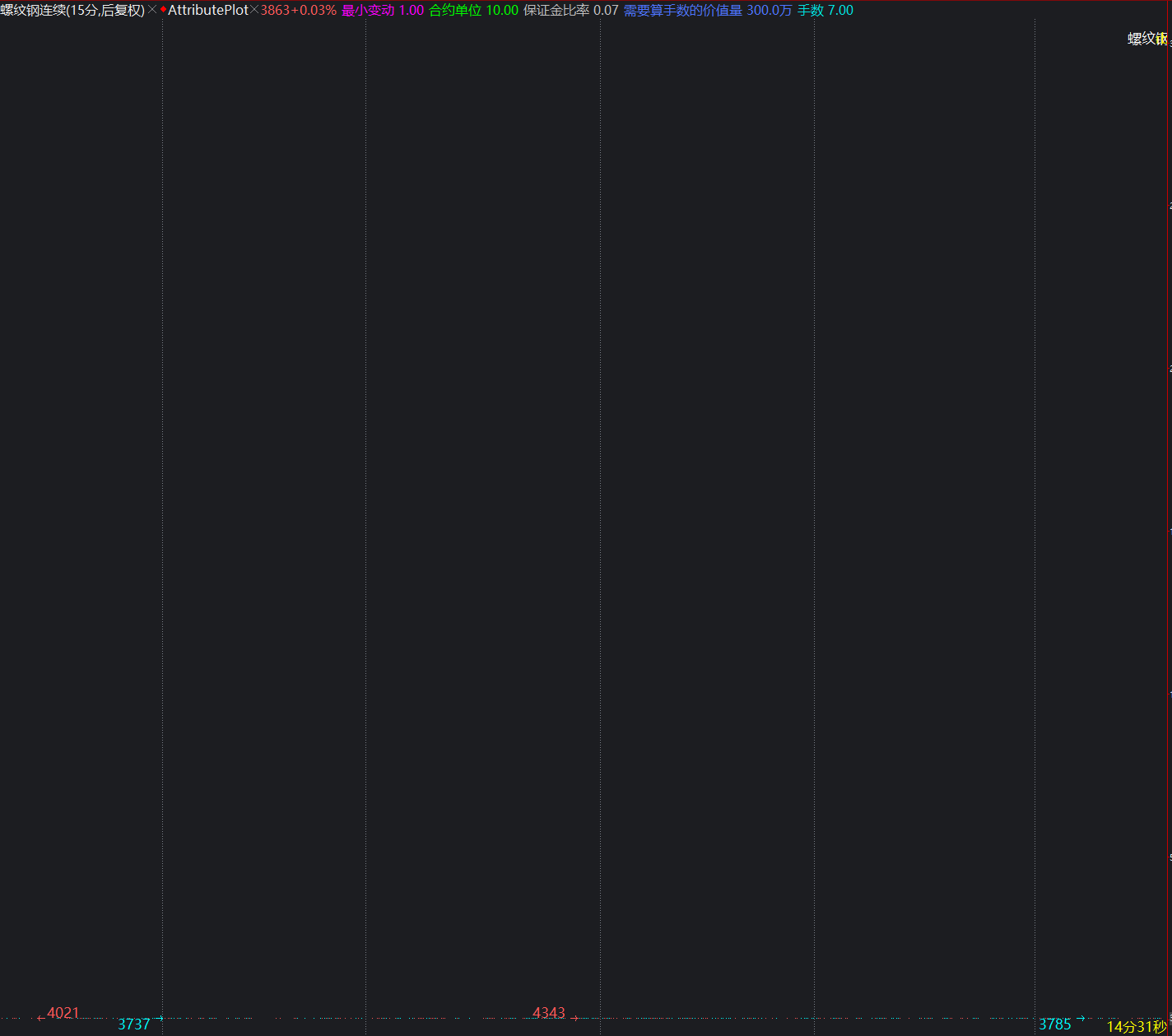Click the 3737 low price marker
Viewport: 1172px width, 1036px height.
point(134,1024)
